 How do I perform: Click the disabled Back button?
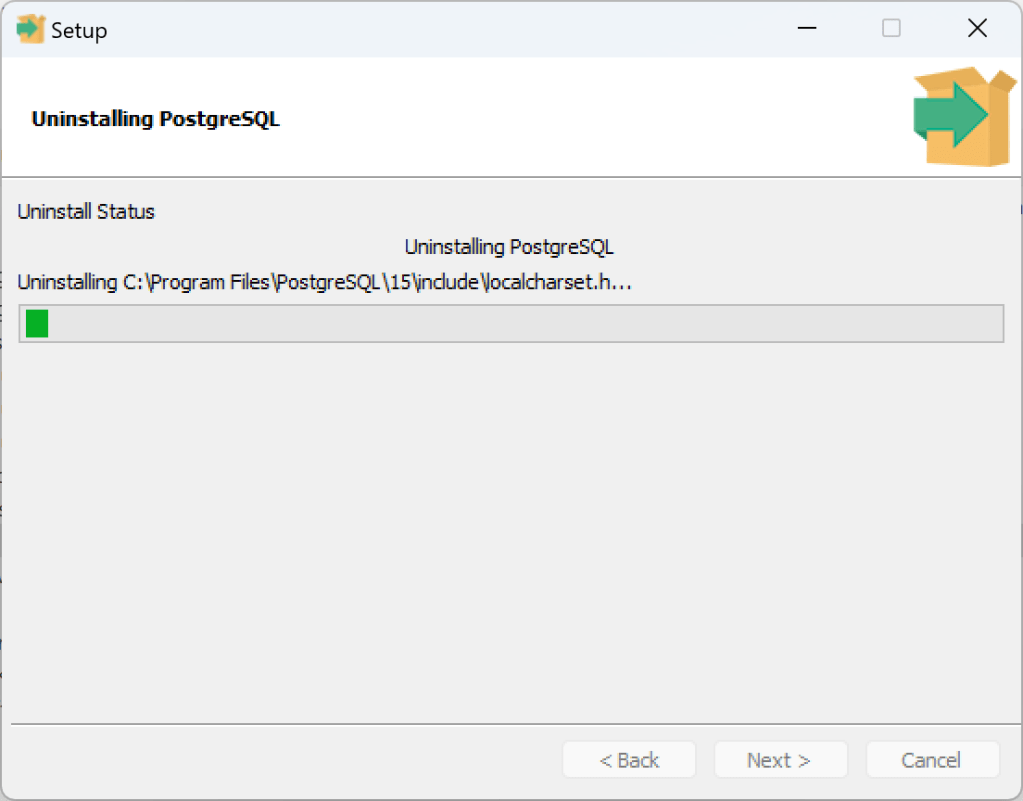tap(629, 760)
